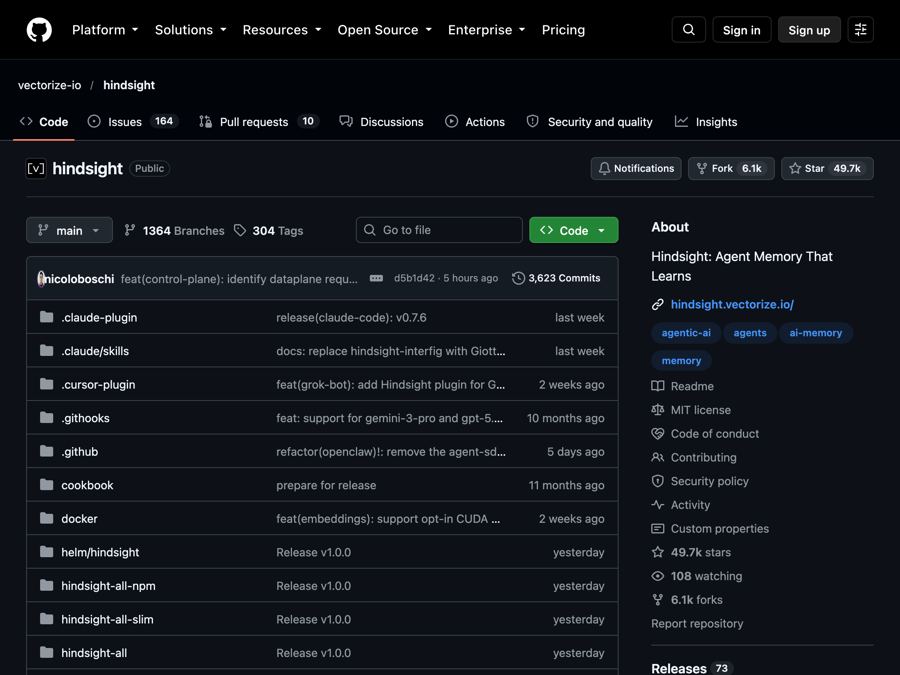Open the Security policy link
900x675 pixels.
coord(700,481)
